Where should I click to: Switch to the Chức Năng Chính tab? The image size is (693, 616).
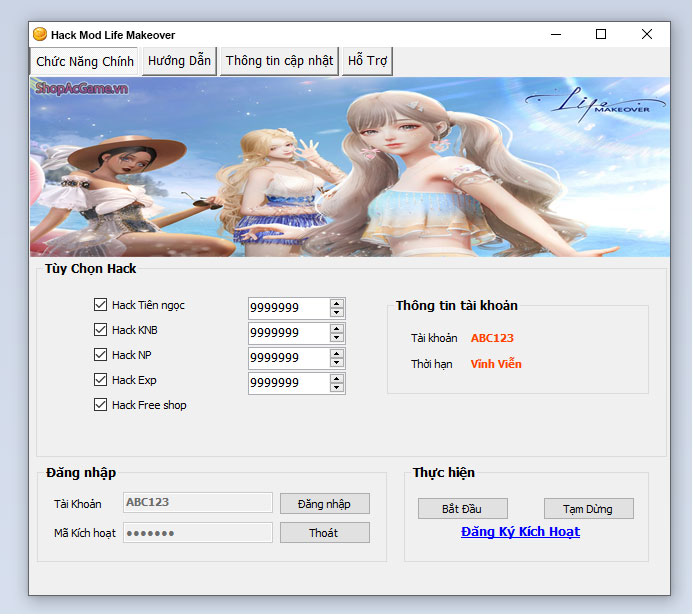click(84, 61)
